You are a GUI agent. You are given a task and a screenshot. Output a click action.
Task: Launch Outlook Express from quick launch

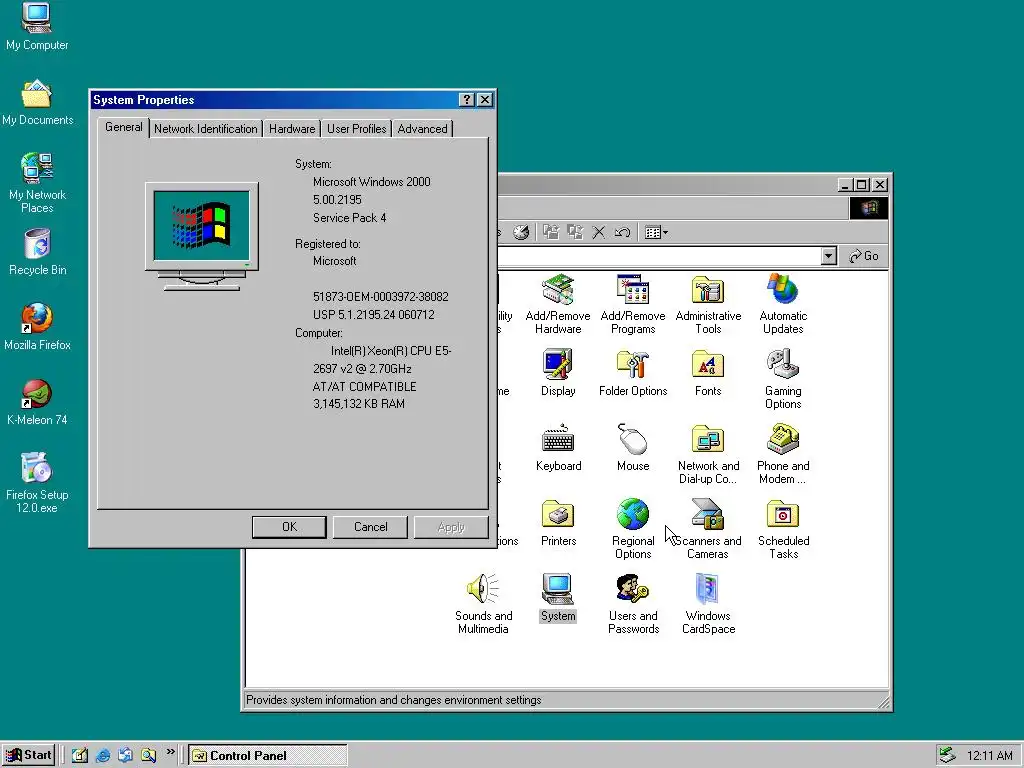[x=125, y=755]
